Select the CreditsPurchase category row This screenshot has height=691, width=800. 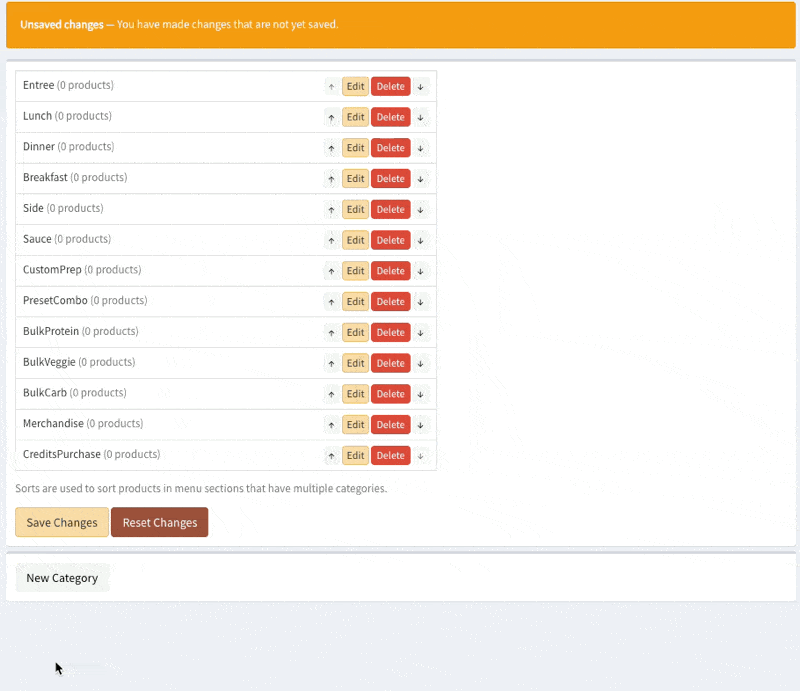[226, 455]
